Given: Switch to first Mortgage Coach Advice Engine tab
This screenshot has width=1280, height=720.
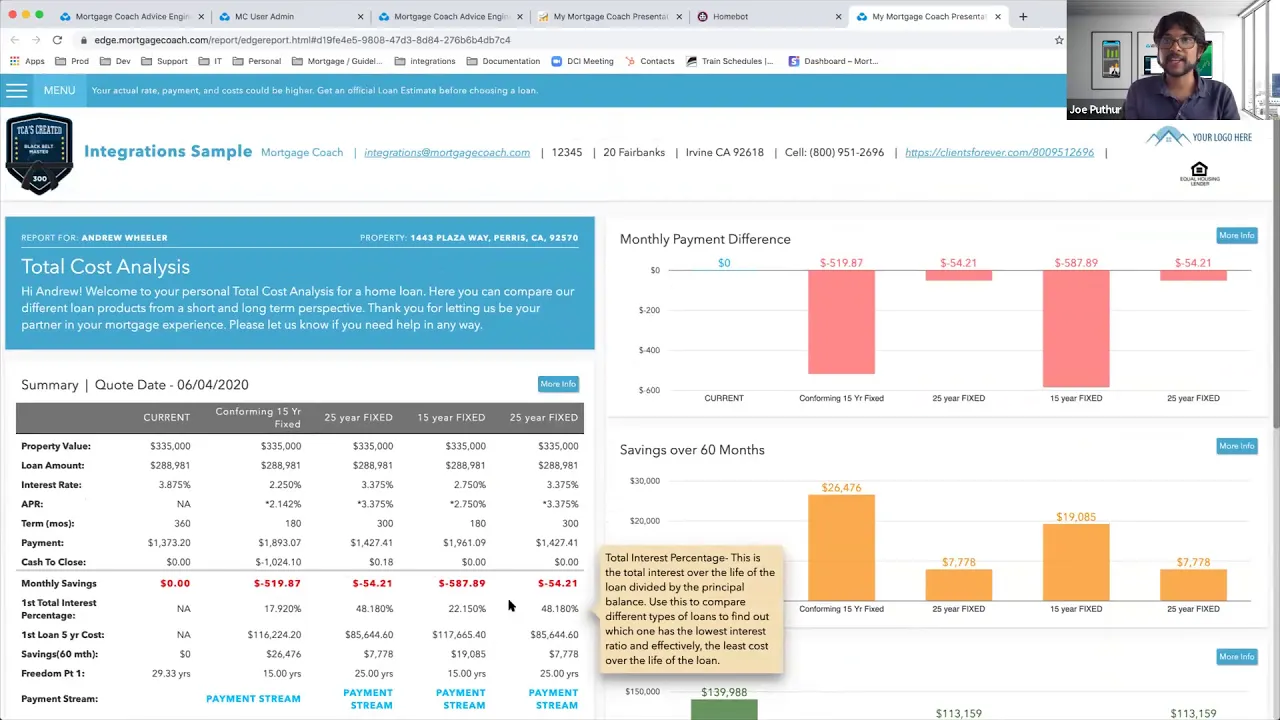Looking at the screenshot, I should click(x=130, y=16).
